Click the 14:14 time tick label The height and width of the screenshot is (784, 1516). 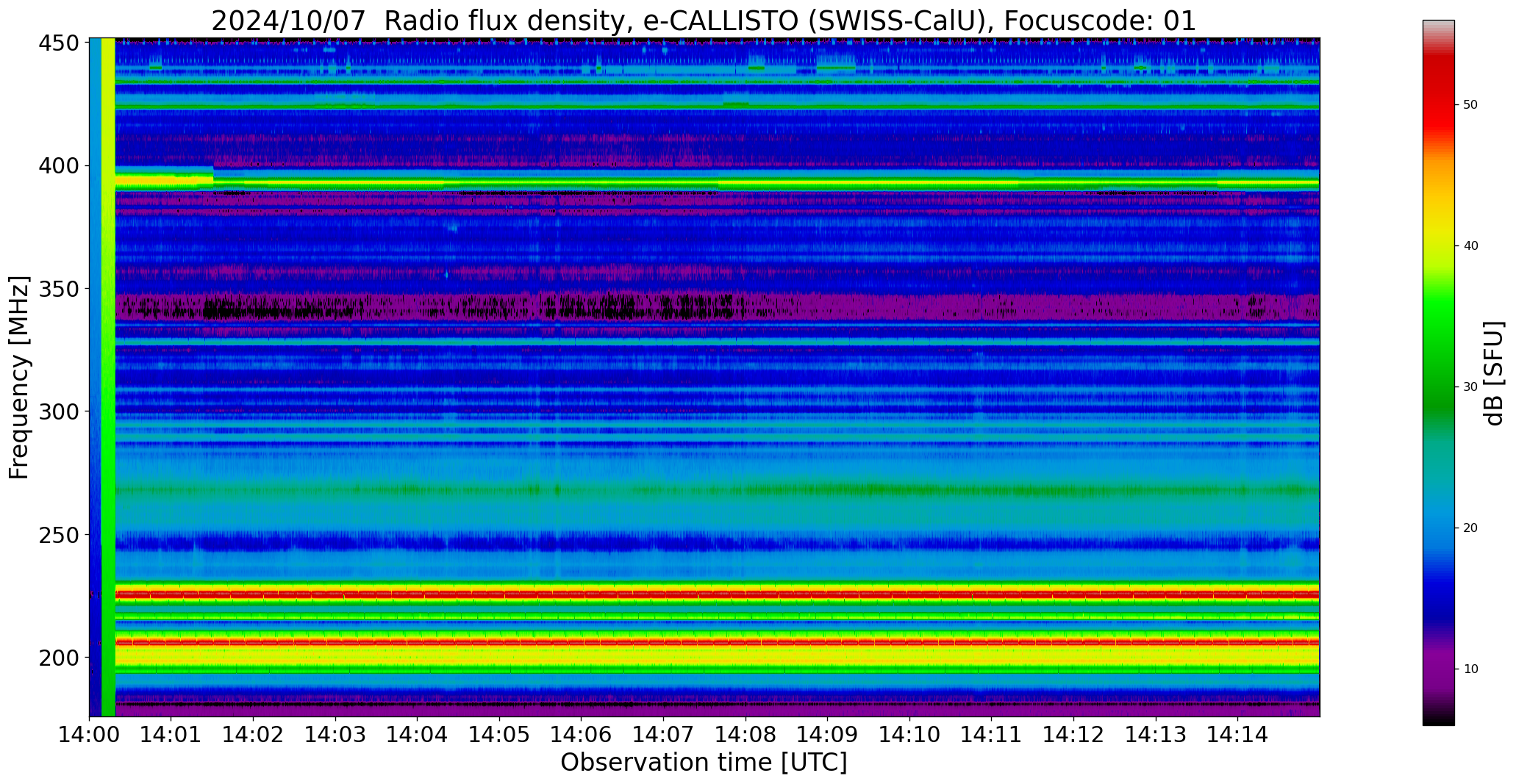(1237, 735)
